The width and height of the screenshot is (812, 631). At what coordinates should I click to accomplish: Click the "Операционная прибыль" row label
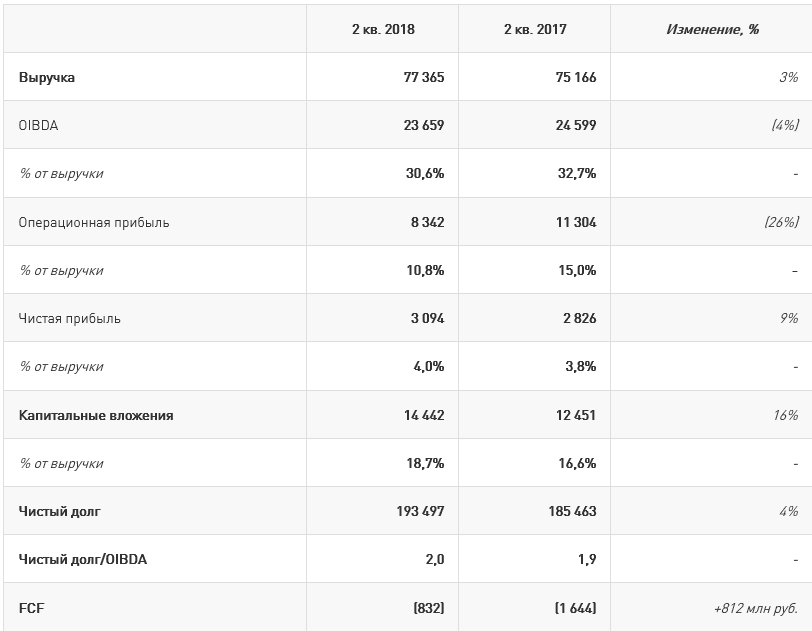94,222
